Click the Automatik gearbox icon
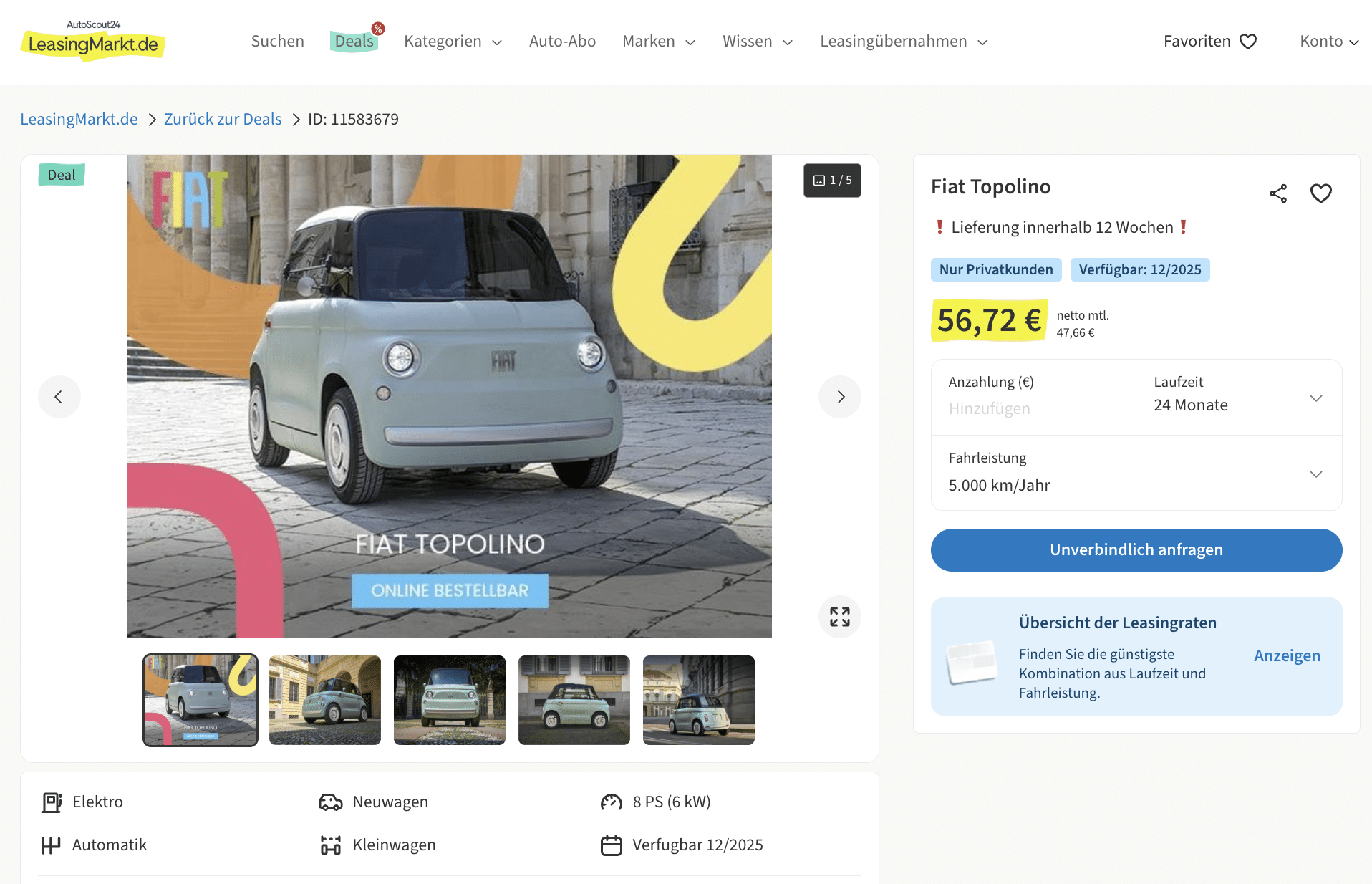 51,845
